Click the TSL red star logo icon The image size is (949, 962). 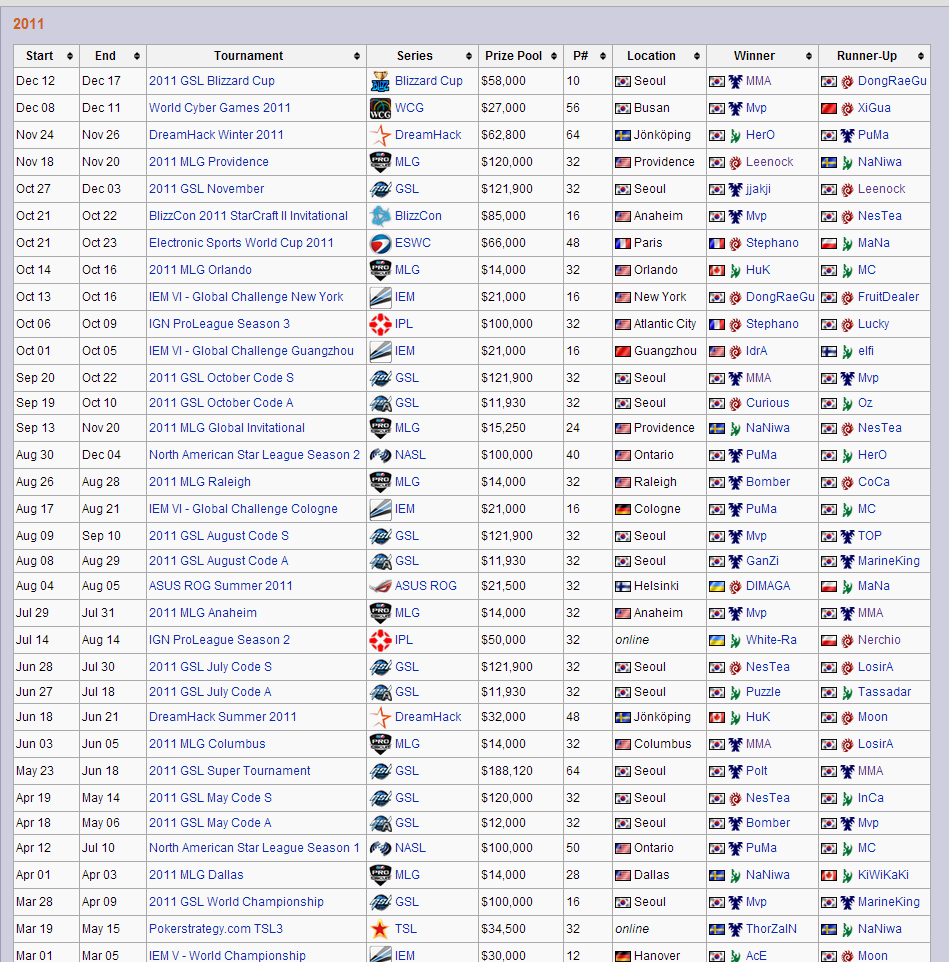point(380,929)
